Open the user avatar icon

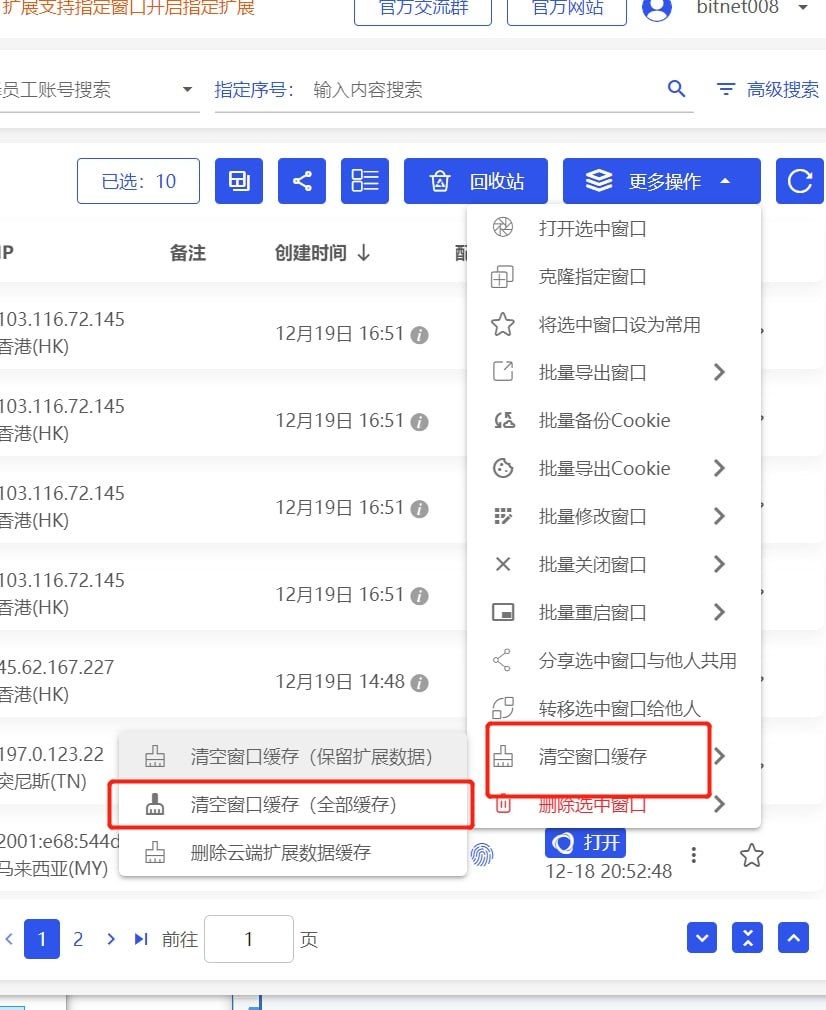click(657, 8)
